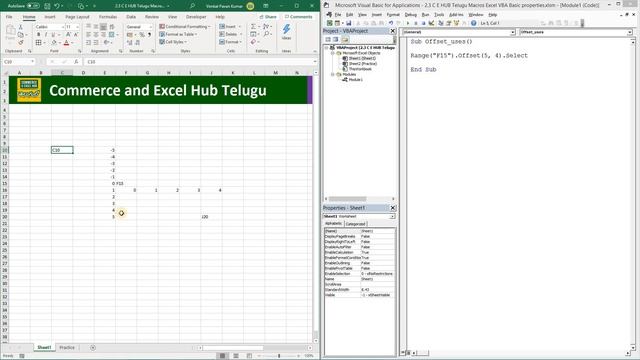Collapse the Modules folder in Project tree

[x=333, y=74]
